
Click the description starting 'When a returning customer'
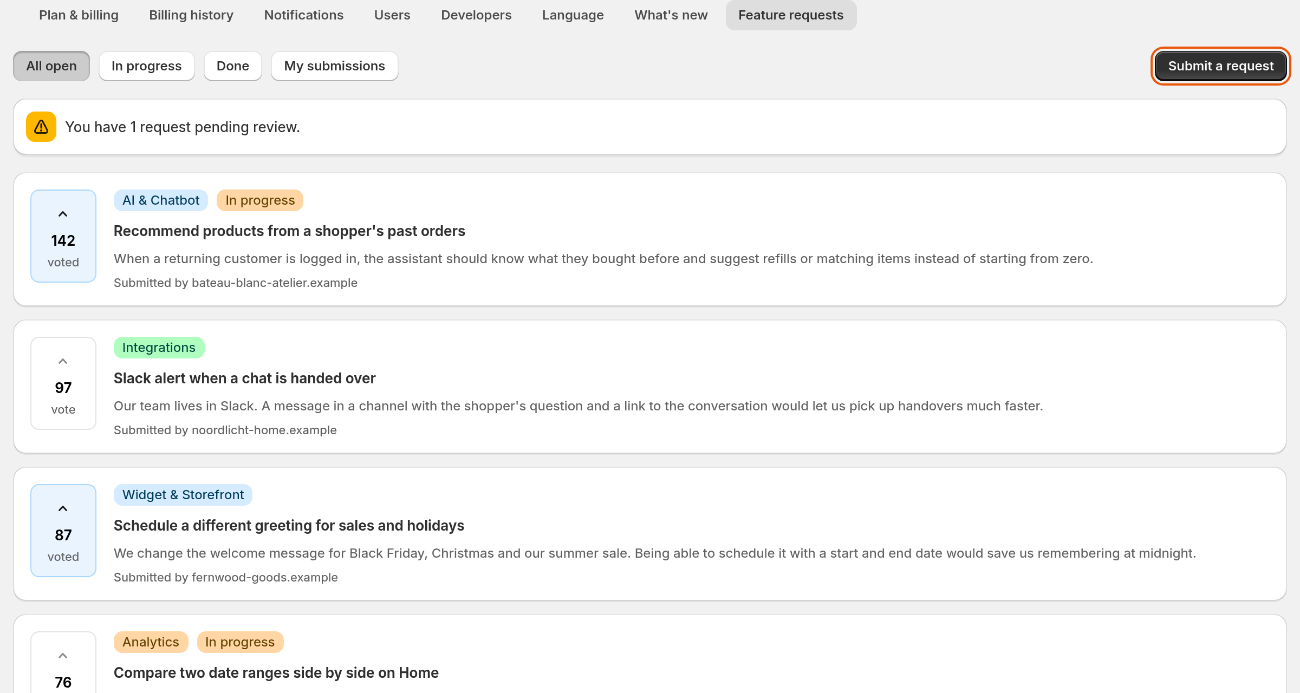tap(604, 259)
